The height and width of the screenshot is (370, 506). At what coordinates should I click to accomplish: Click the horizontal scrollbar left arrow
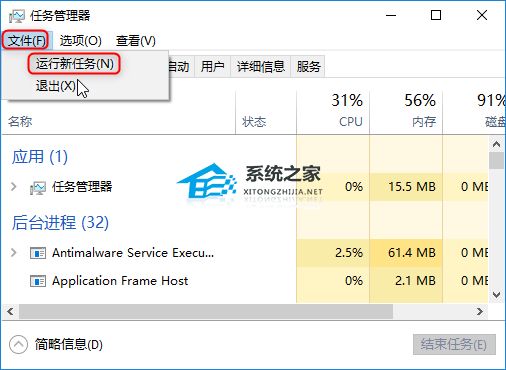click(x=10, y=312)
